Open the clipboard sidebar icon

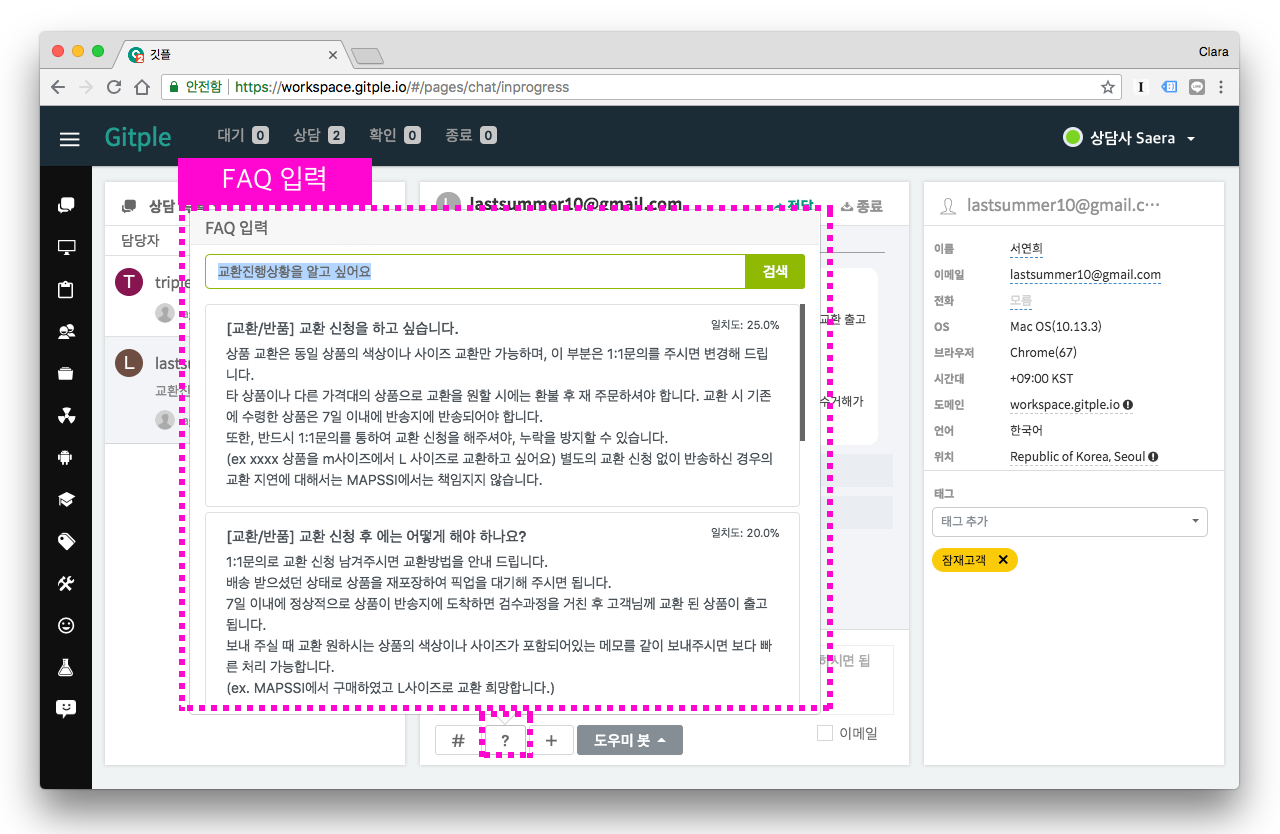66,290
